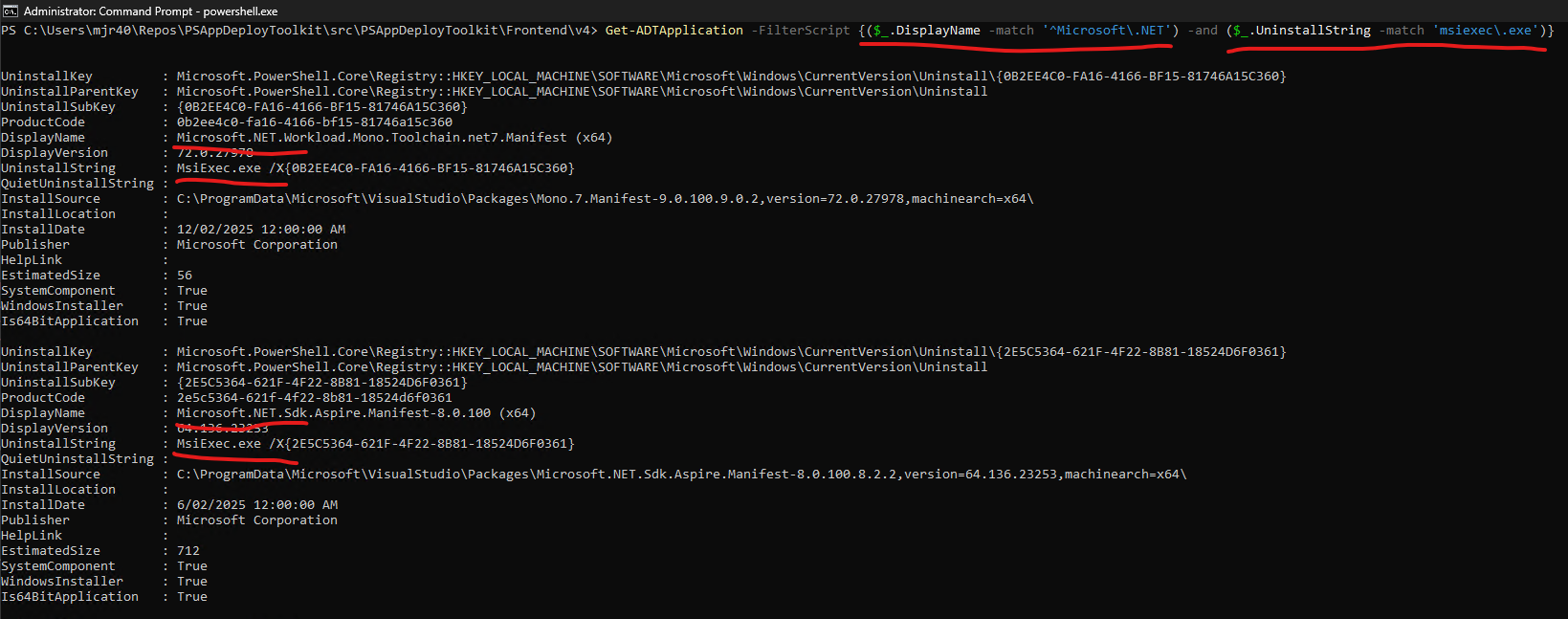Viewport: 1568px width, 619px height.
Task: Click the MsiExec.exe /X{0B2EE4C0...} uninstall string
Action: (x=375, y=168)
